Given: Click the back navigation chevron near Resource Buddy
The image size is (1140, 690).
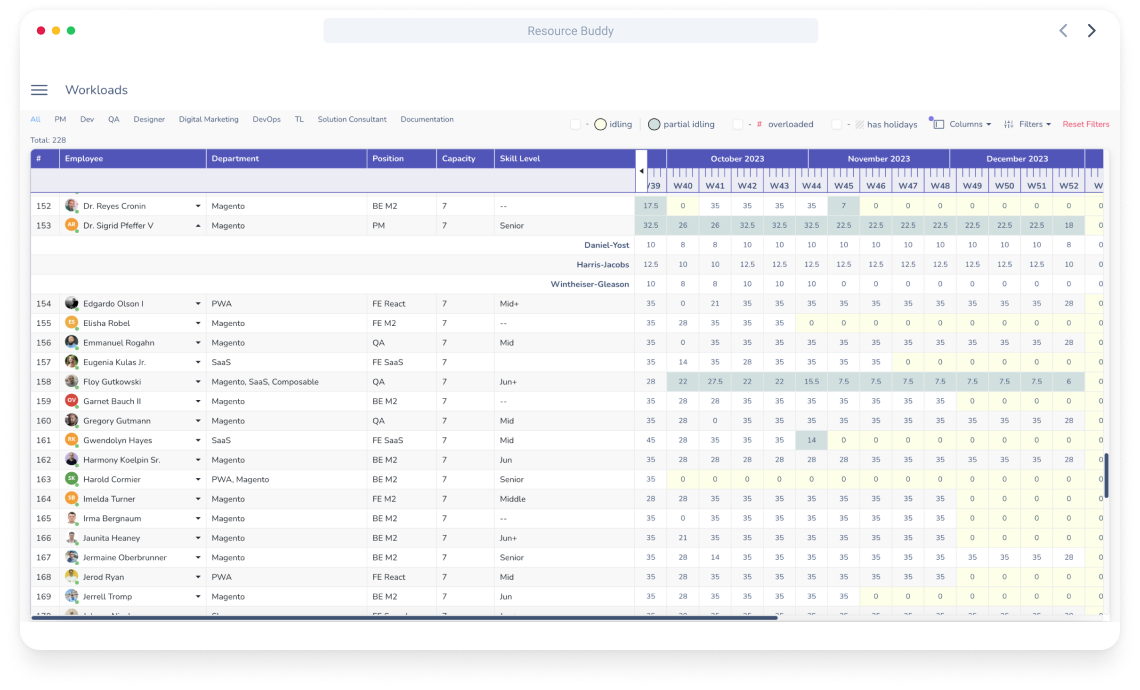Looking at the screenshot, I should (x=1063, y=30).
